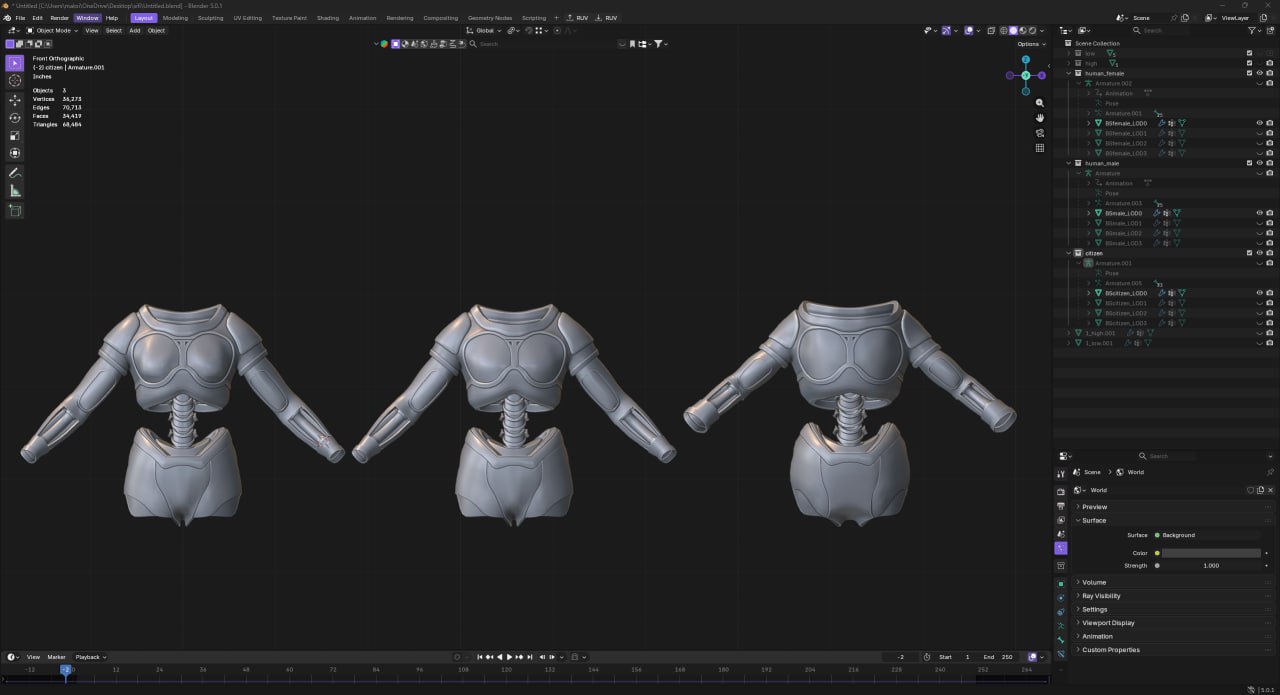The image size is (1280, 695).
Task: Expand the Ray Visibility section
Action: [1101, 596]
